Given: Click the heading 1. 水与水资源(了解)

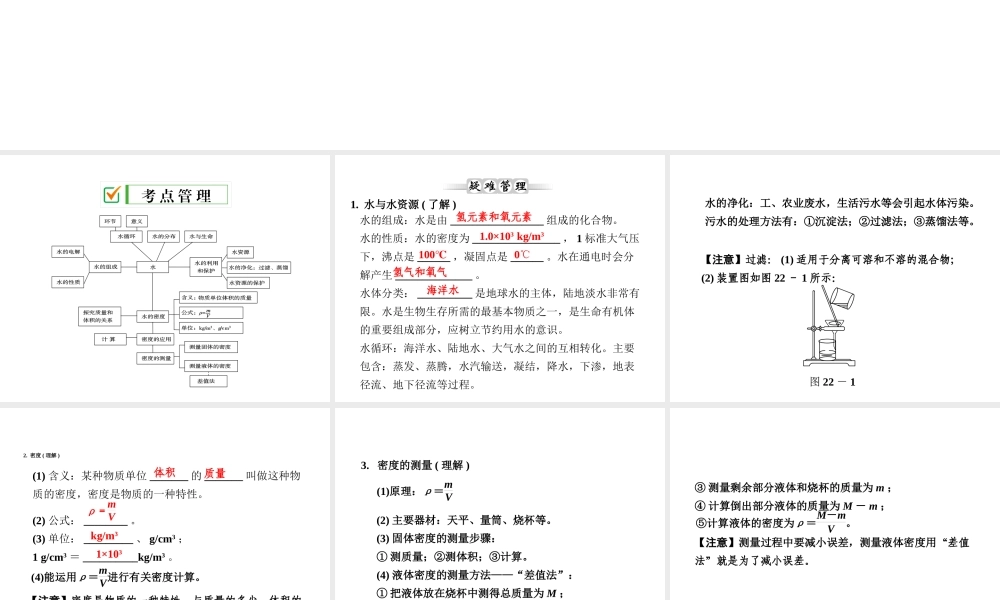Looking at the screenshot, I should click(x=404, y=205).
